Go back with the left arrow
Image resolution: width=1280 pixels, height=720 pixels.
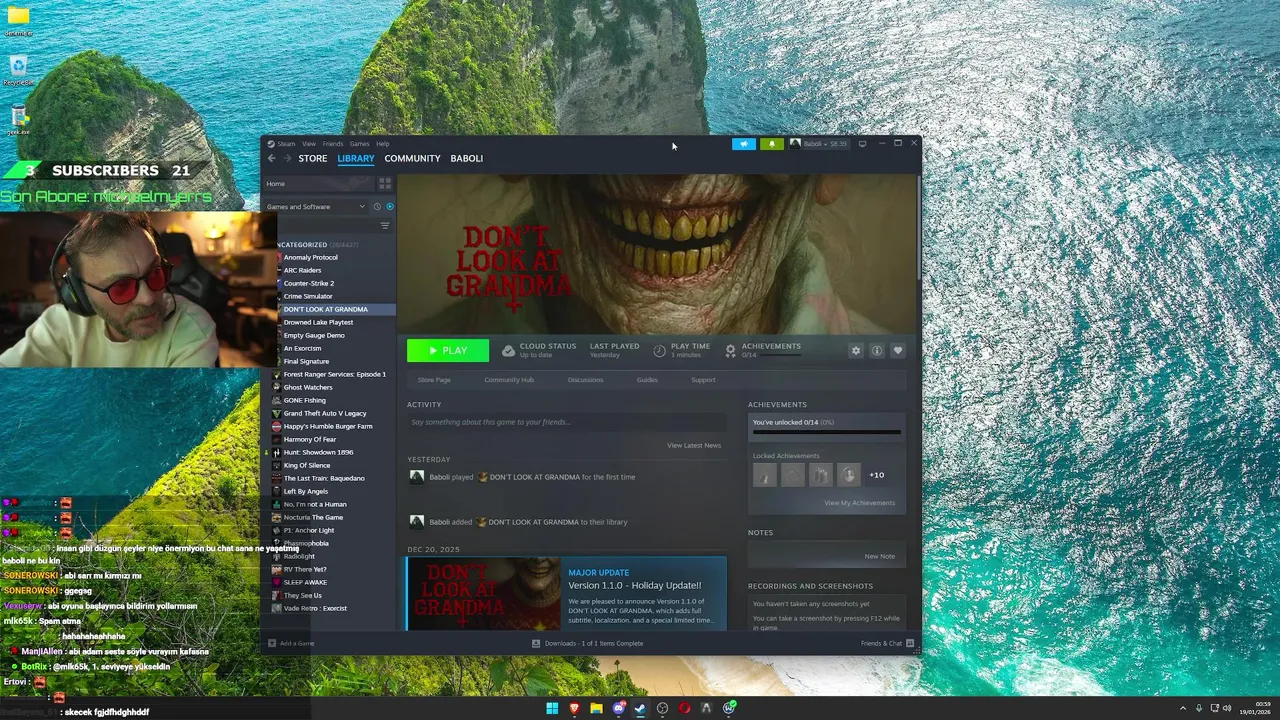point(271,158)
